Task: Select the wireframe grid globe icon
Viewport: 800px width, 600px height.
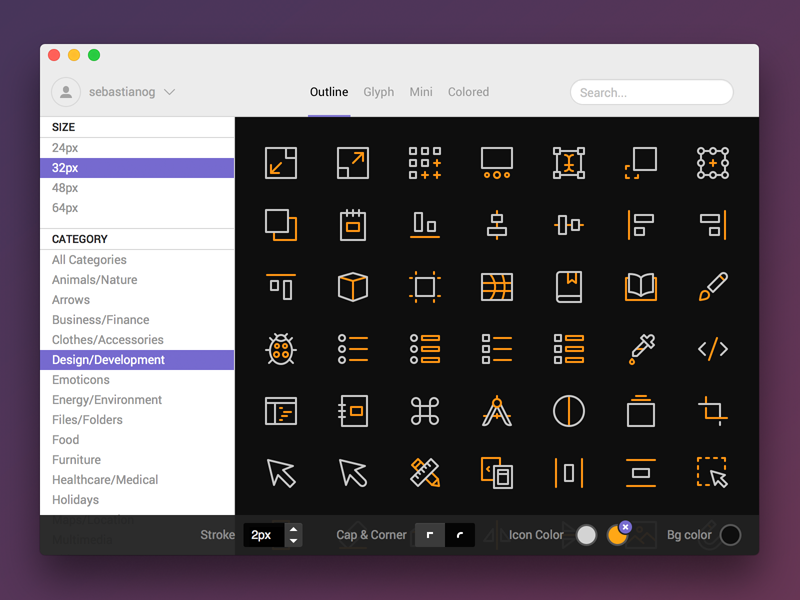Action: [497, 287]
